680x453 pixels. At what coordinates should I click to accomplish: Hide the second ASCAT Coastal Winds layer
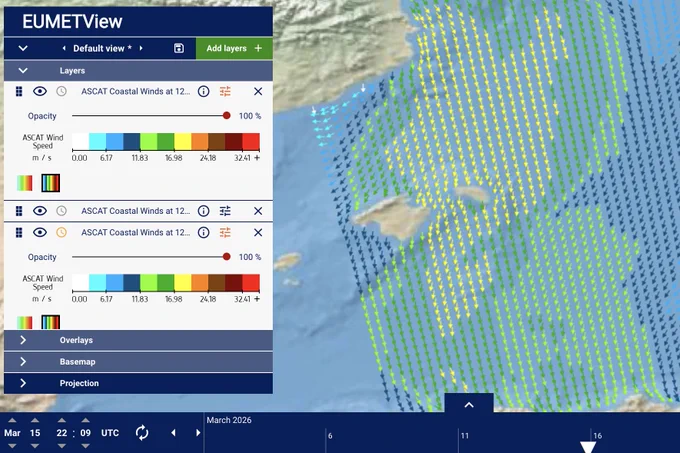pyautogui.click(x=40, y=211)
